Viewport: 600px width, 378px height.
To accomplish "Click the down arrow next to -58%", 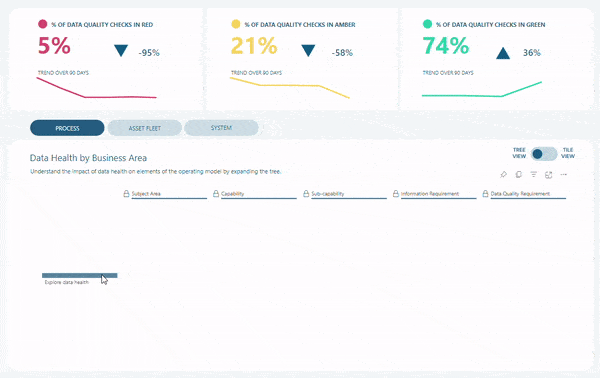I will (308, 51).
